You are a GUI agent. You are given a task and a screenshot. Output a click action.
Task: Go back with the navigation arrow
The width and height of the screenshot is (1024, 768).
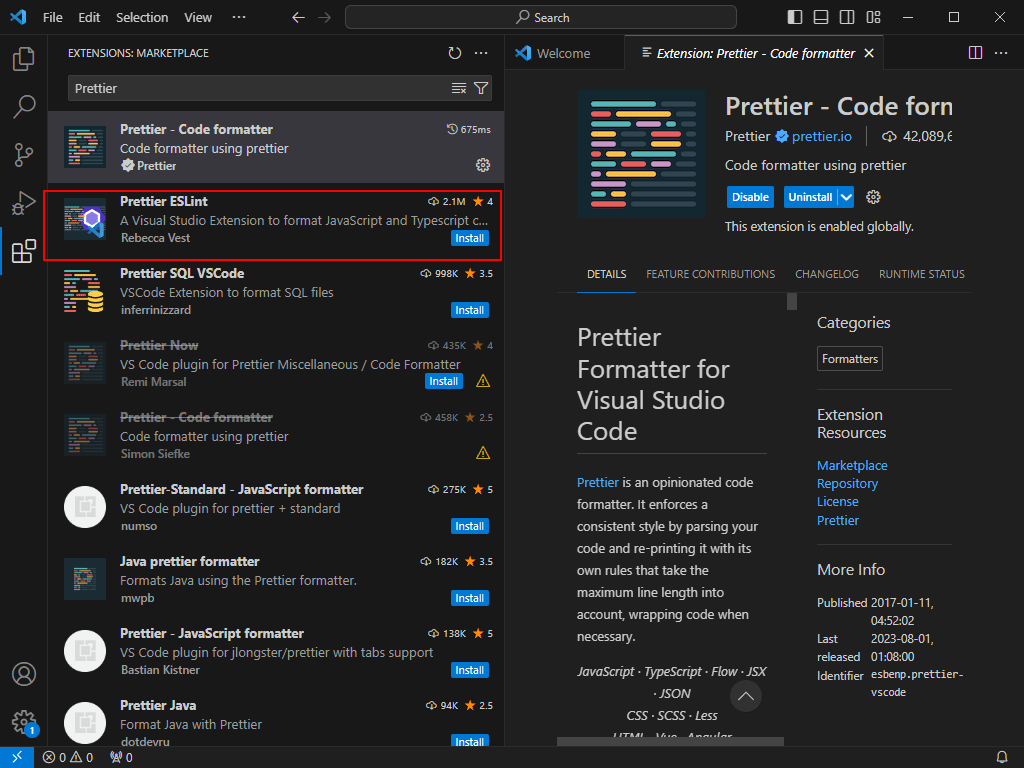click(298, 18)
